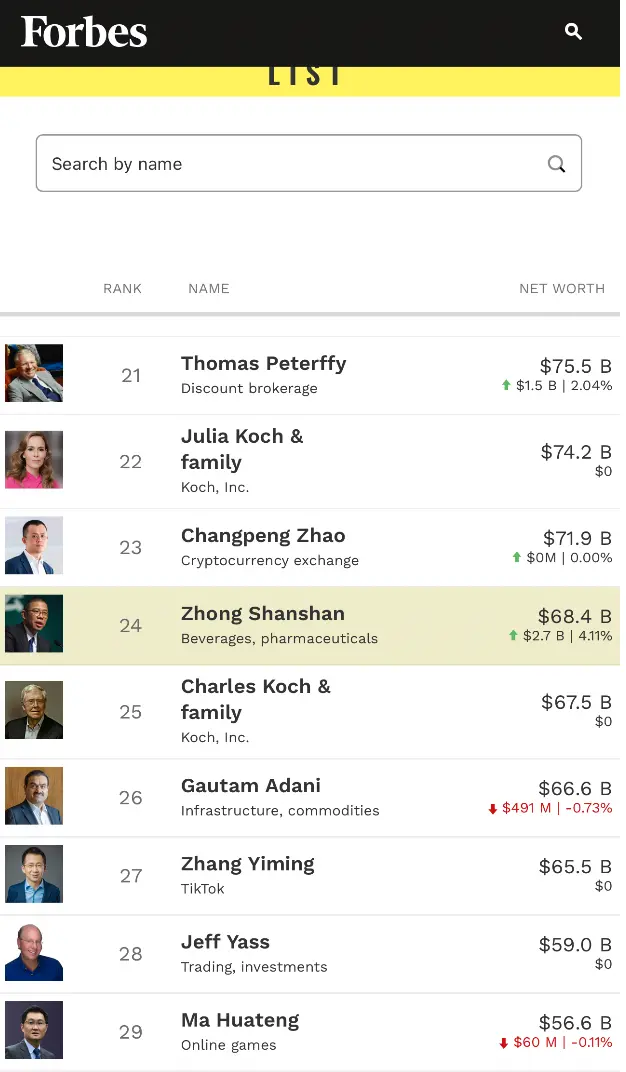Viewport: 626px width, 1072px height.
Task: Click Jeff Yass's profile photo
Action: pyautogui.click(x=34, y=952)
